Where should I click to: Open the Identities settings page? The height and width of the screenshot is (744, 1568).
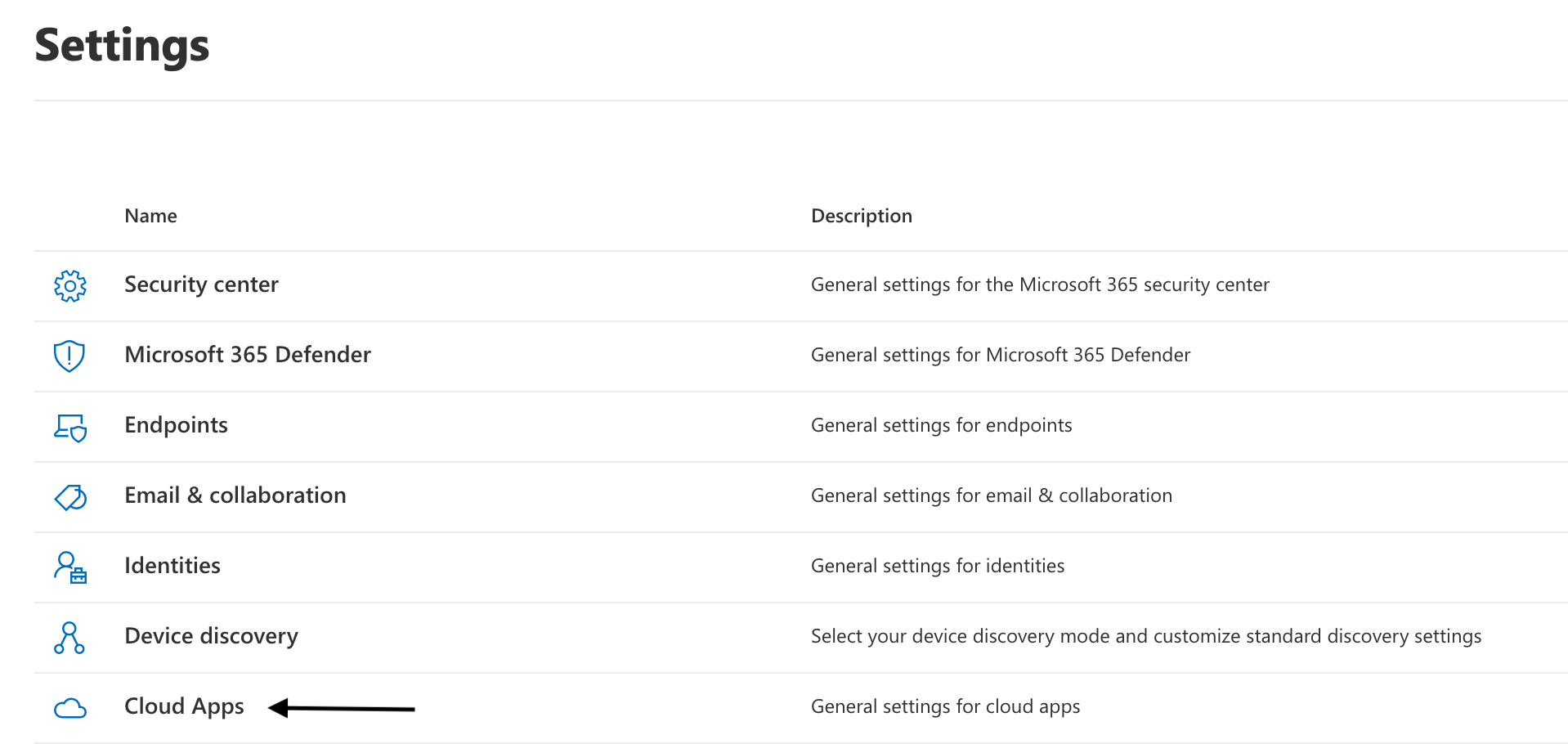pyautogui.click(x=172, y=566)
